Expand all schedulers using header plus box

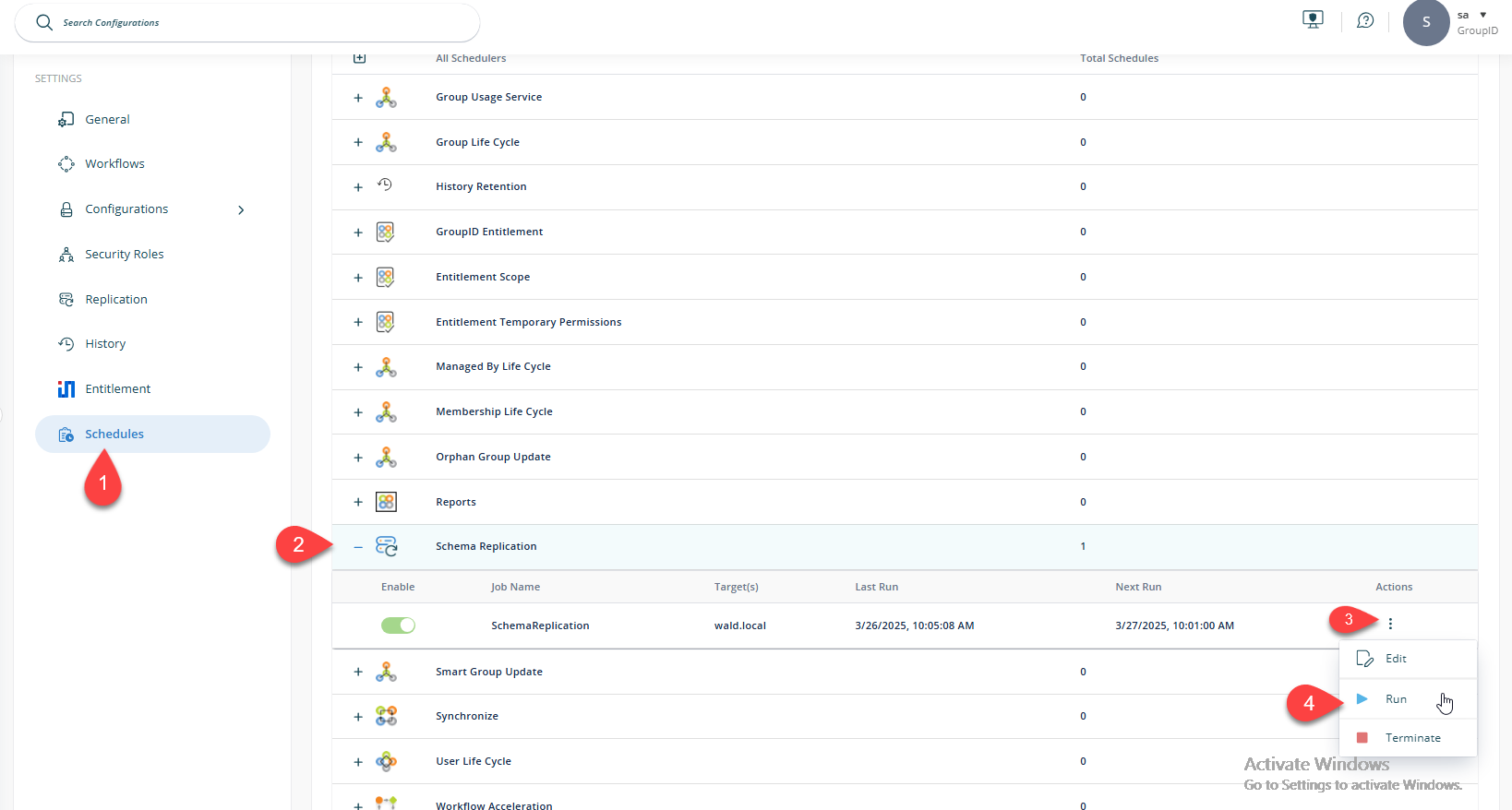(x=359, y=58)
